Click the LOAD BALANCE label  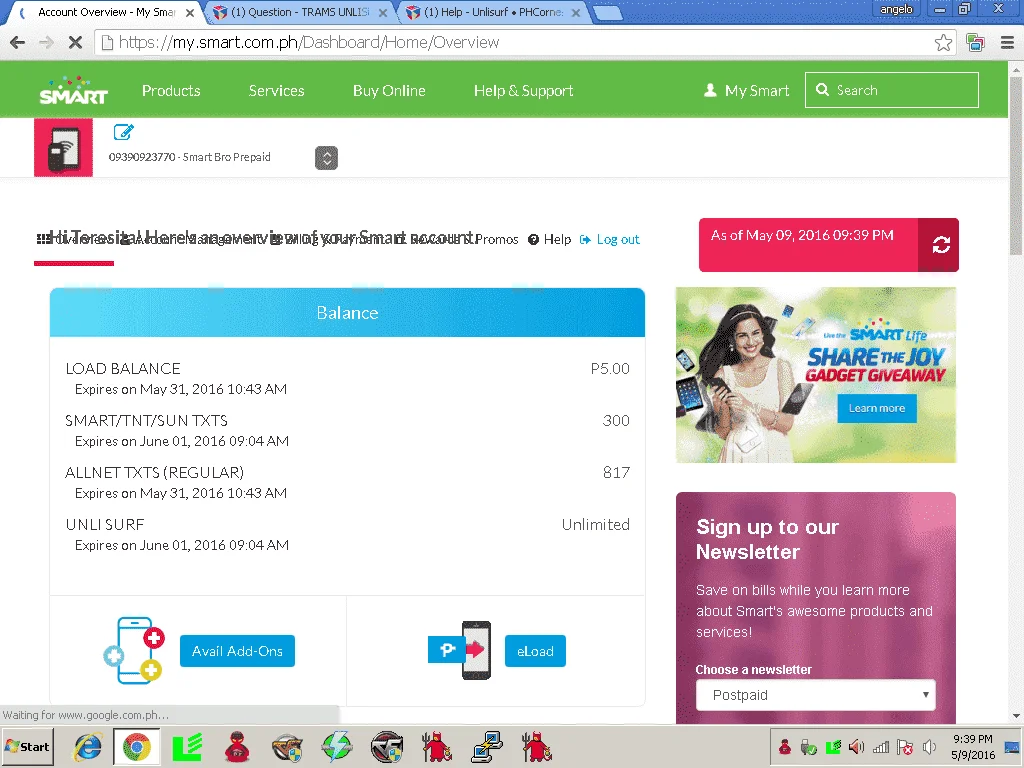tap(123, 368)
